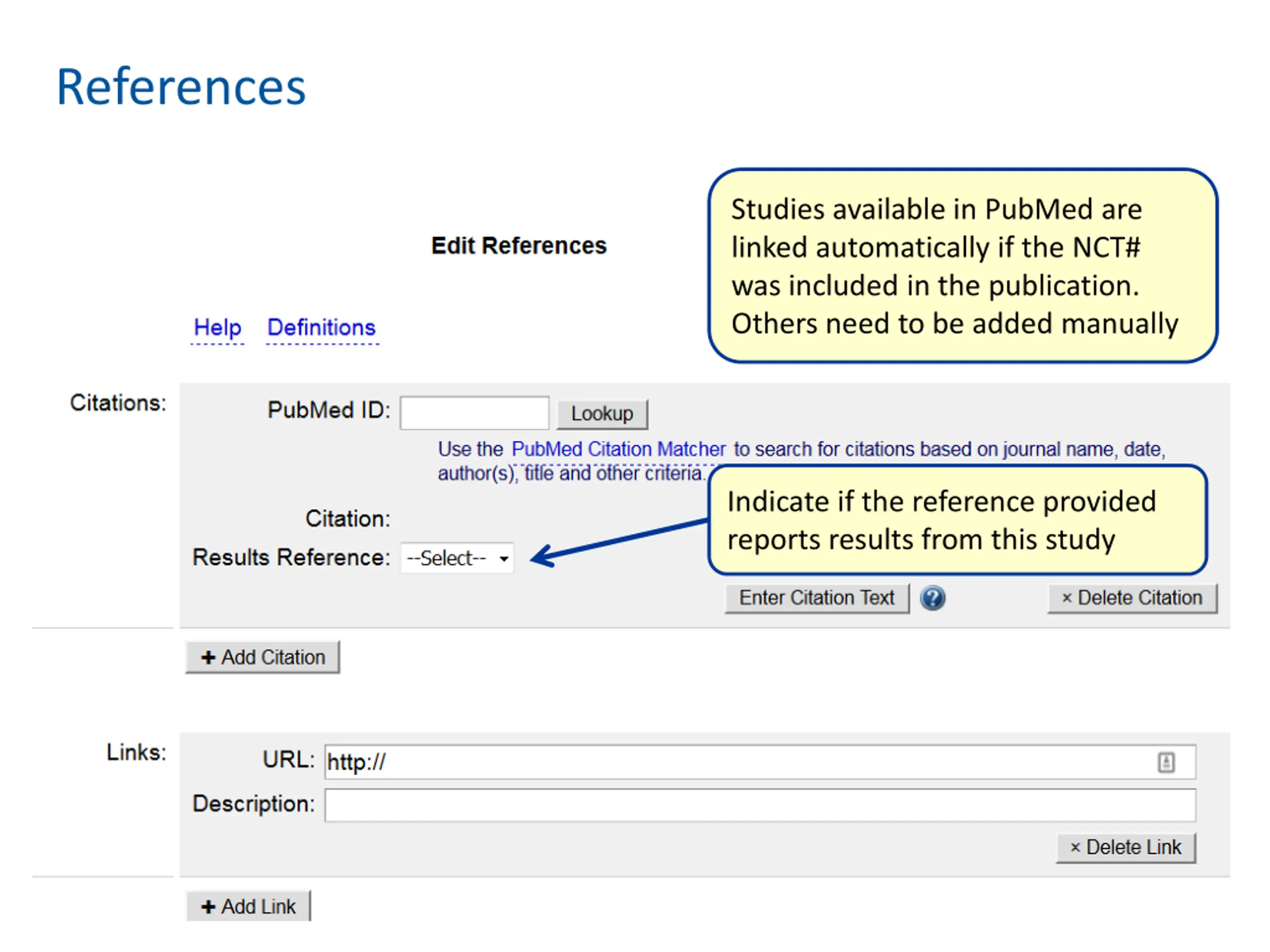This screenshot has width=1270, height=952.
Task: Click the autofill icon in URL field
Action: [1165, 763]
